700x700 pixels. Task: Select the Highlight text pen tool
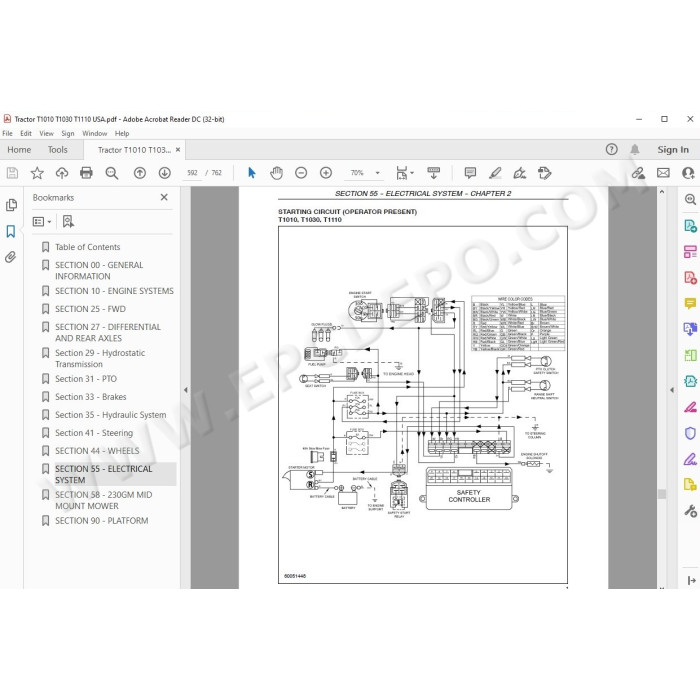click(495, 173)
